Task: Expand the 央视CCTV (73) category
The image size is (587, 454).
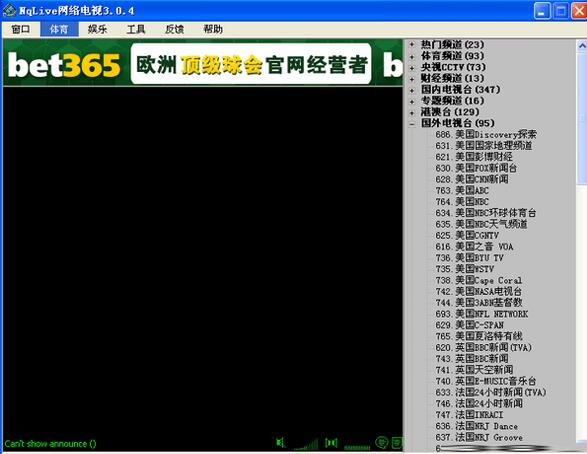Action: point(412,67)
